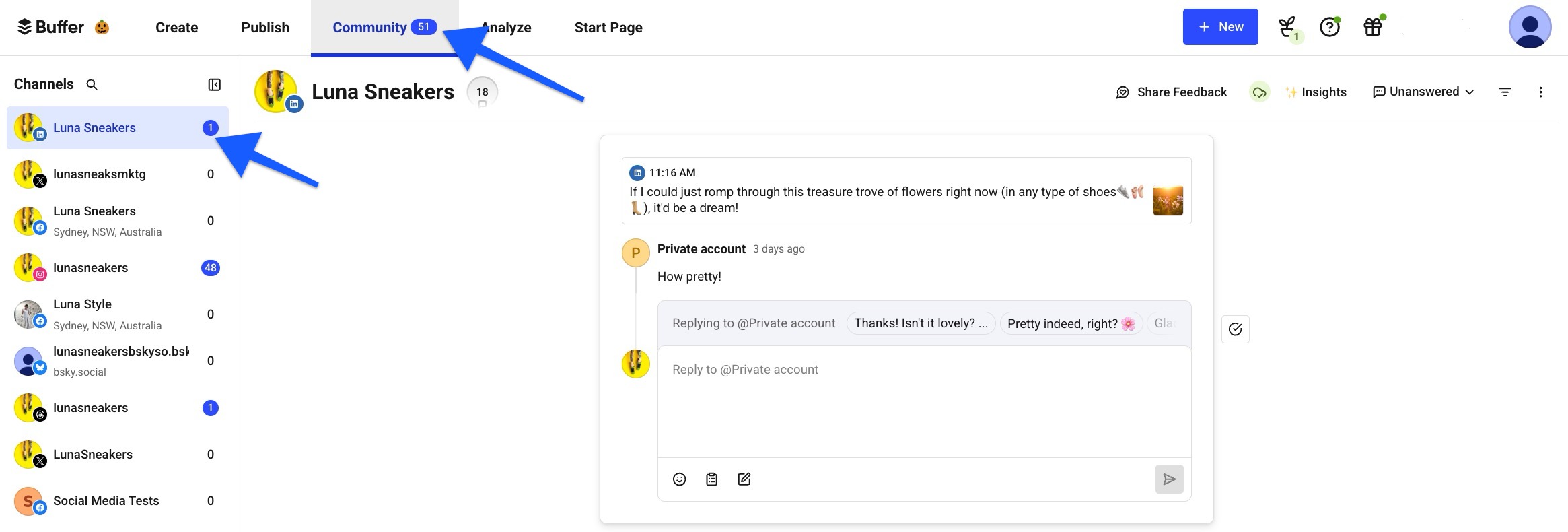
Task: Select the lunasneakersbskyso Bluesky channel
Action: (118, 361)
